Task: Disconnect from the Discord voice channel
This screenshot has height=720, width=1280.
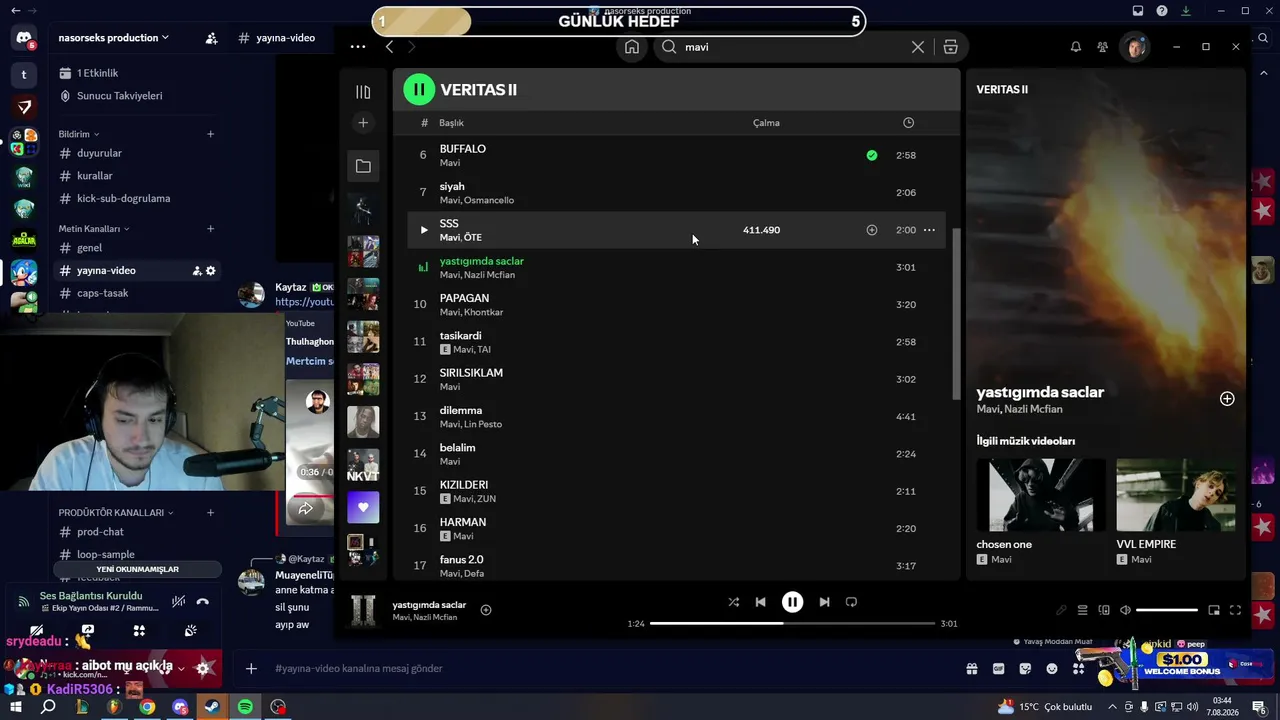Action: 203,601
